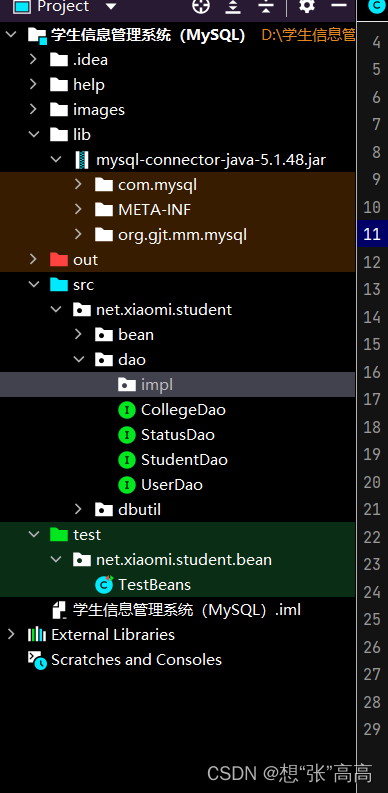Click the locate/select opened file target icon
Screen dimensions: 388x793
(x=201, y=6)
